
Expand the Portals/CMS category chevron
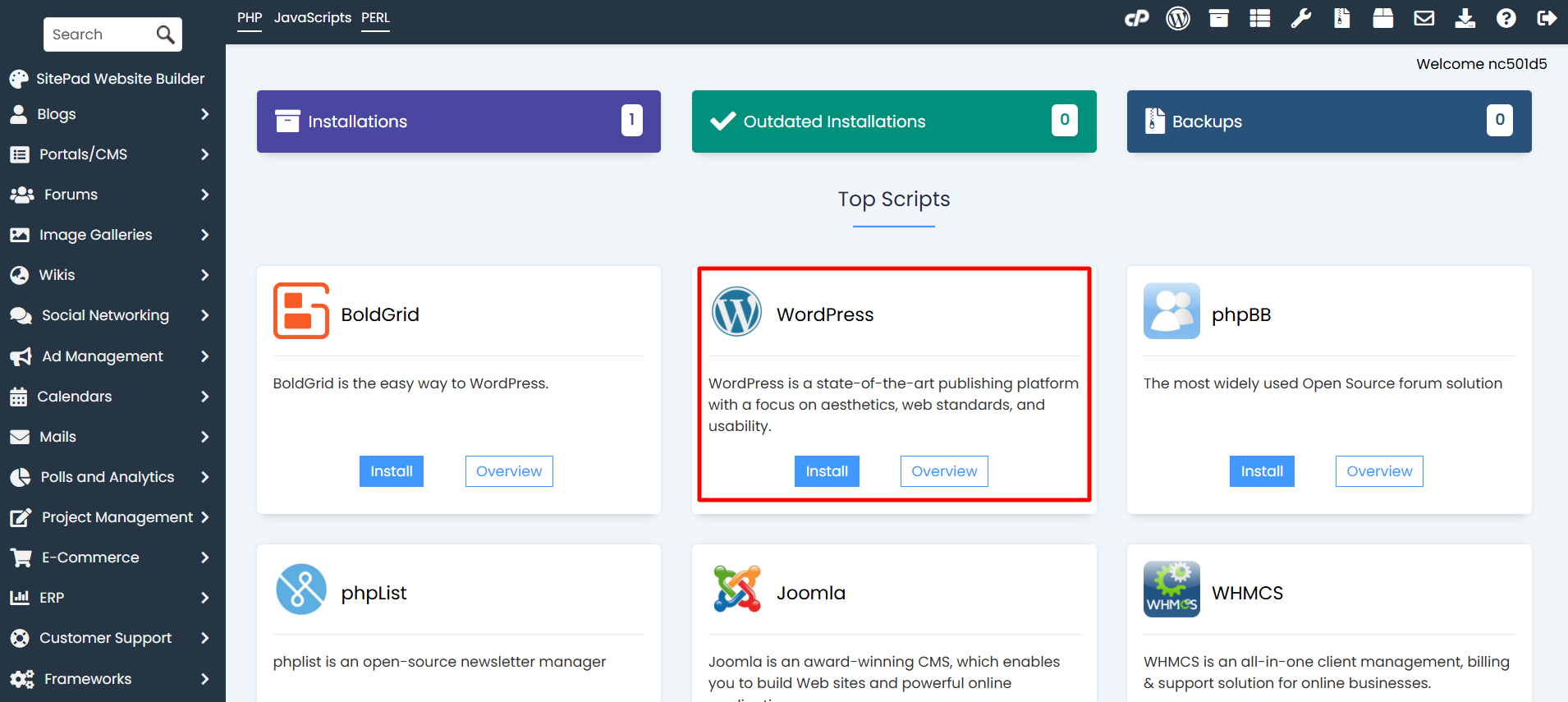point(205,154)
